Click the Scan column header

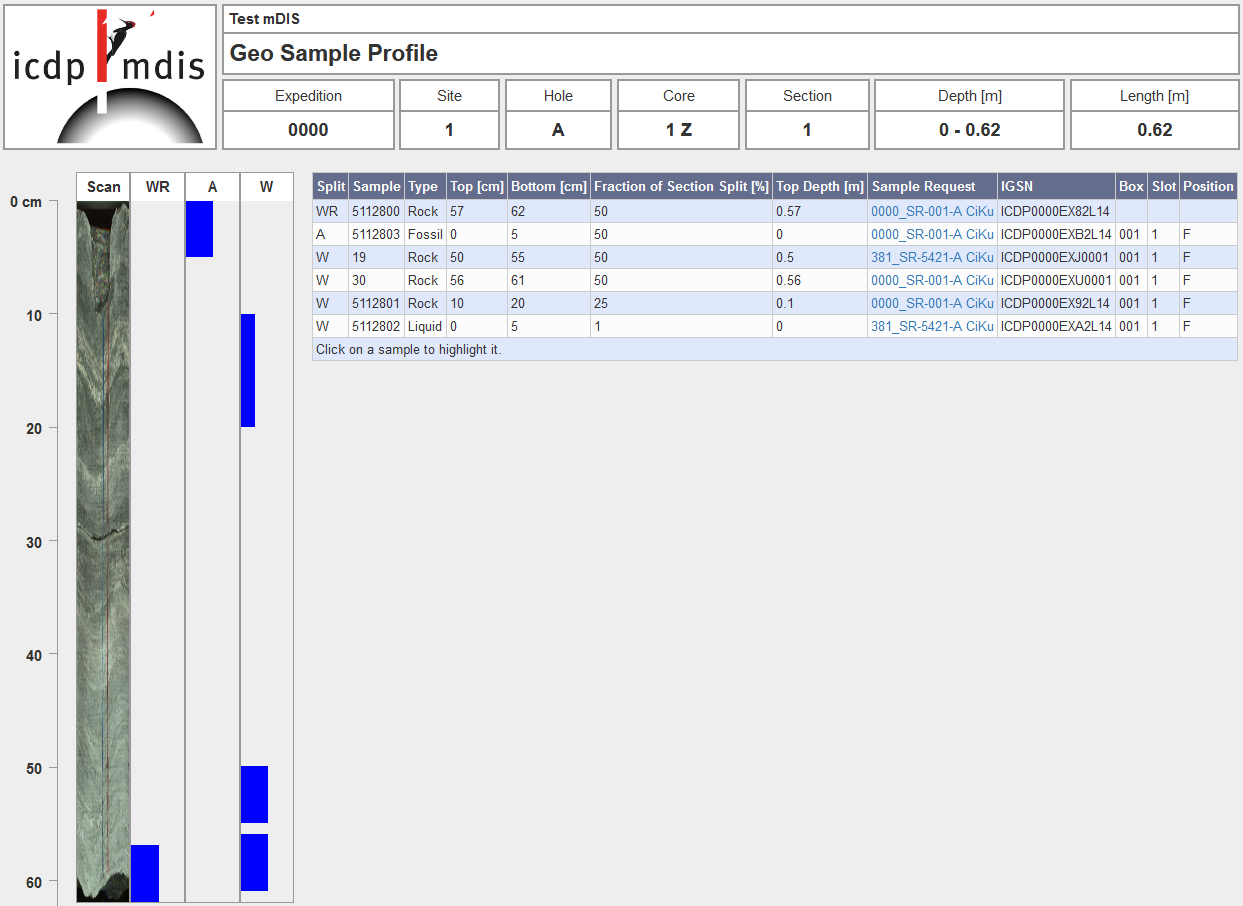pos(102,186)
